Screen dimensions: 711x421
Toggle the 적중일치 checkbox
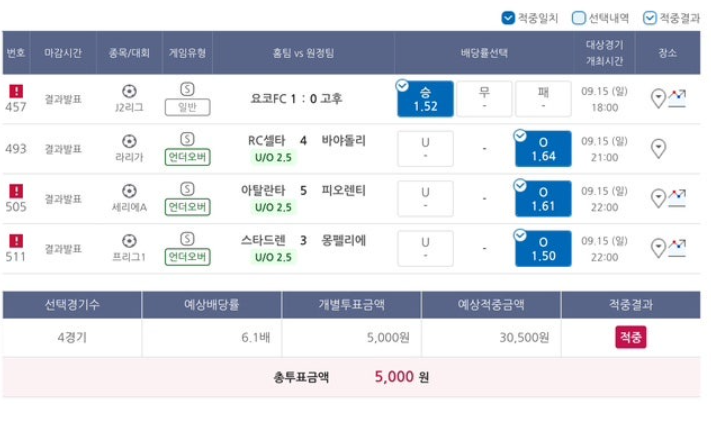click(508, 18)
